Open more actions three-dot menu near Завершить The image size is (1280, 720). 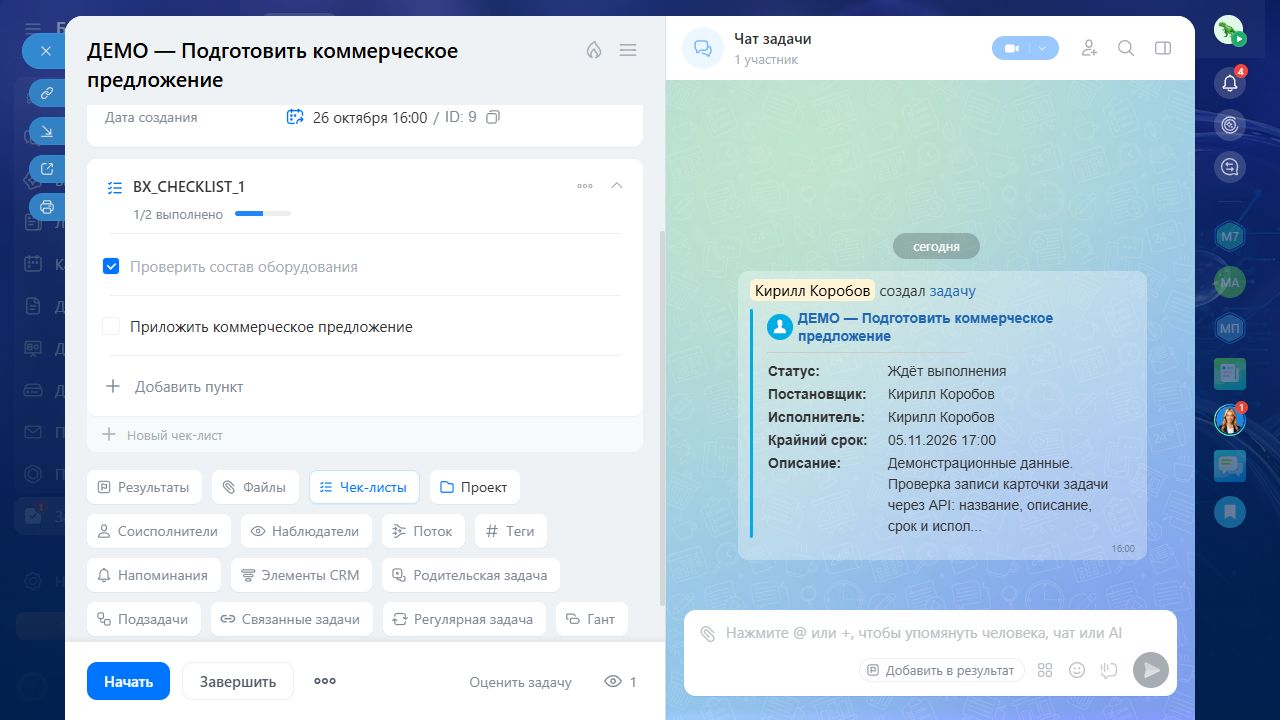point(325,681)
